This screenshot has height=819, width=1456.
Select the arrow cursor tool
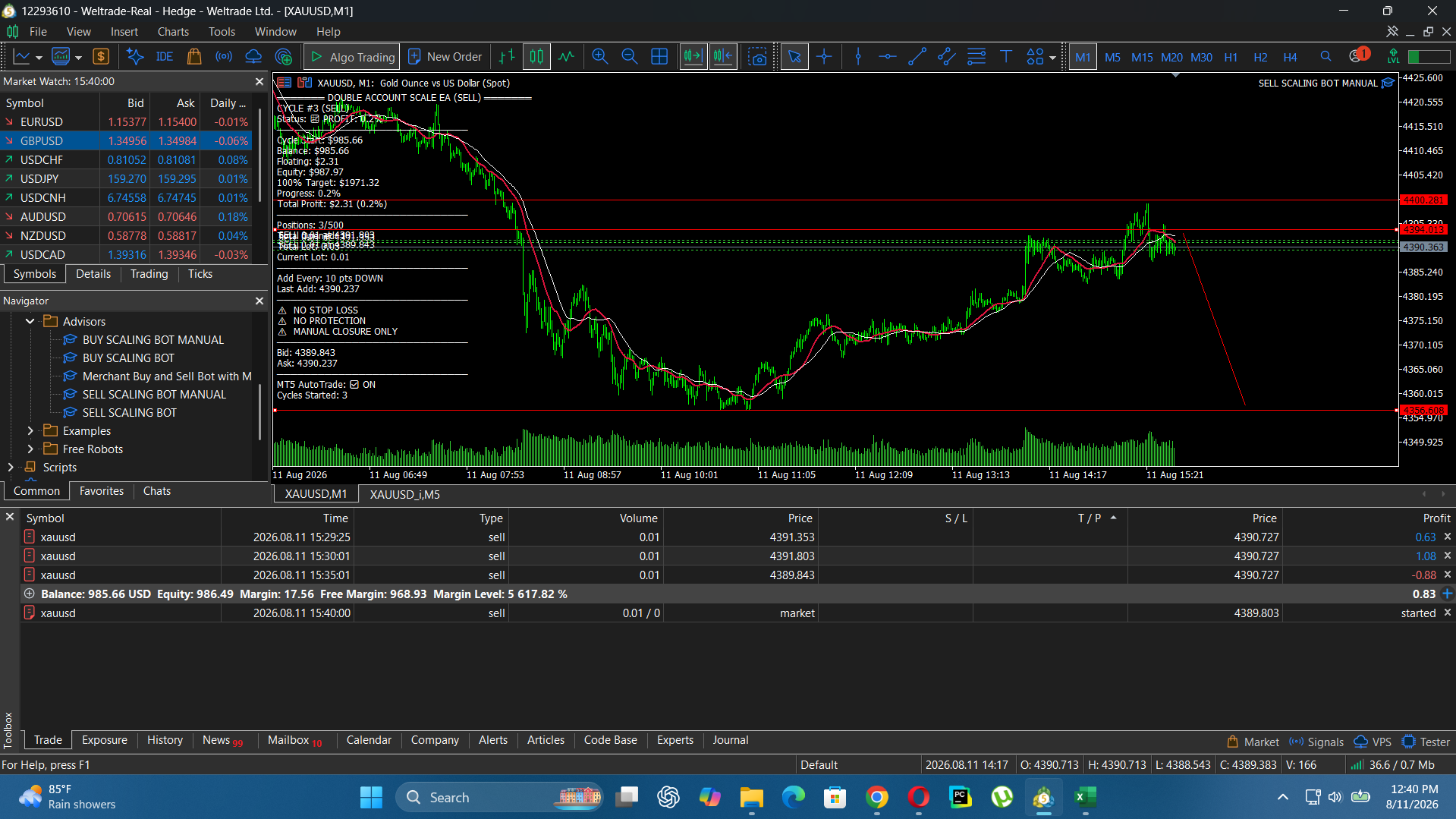click(x=794, y=57)
